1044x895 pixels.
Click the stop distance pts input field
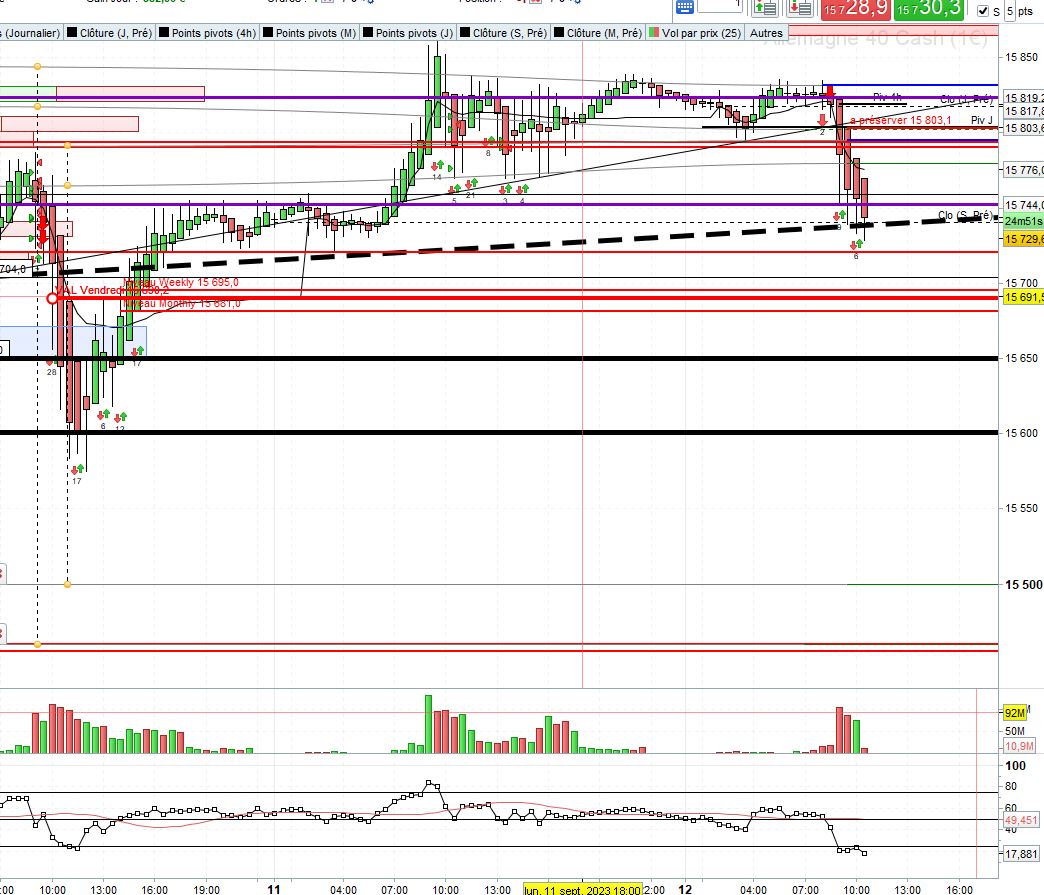(1010, 11)
